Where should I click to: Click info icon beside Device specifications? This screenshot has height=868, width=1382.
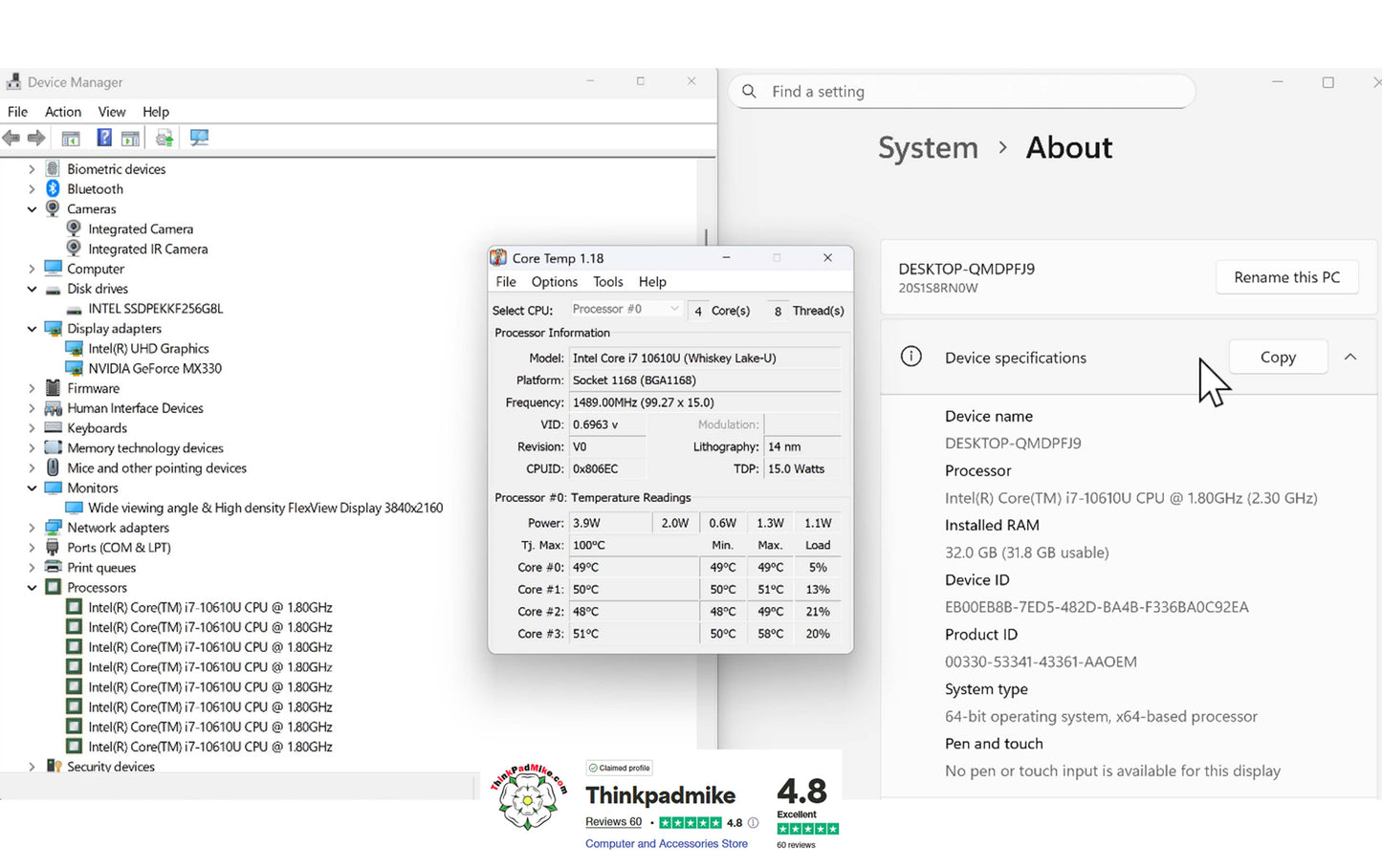[x=911, y=357]
